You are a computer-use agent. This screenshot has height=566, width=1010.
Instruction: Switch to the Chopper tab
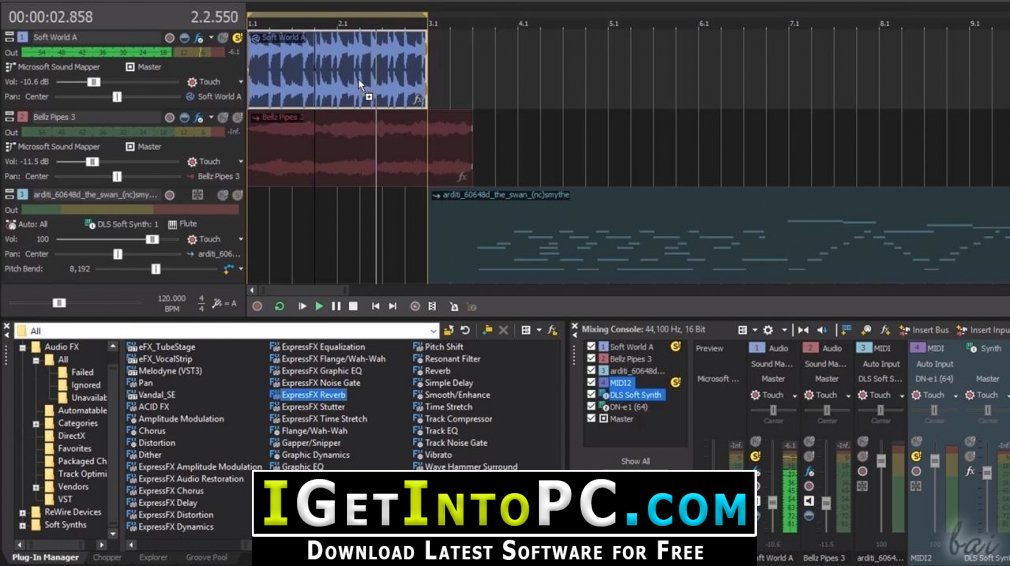(x=107, y=558)
